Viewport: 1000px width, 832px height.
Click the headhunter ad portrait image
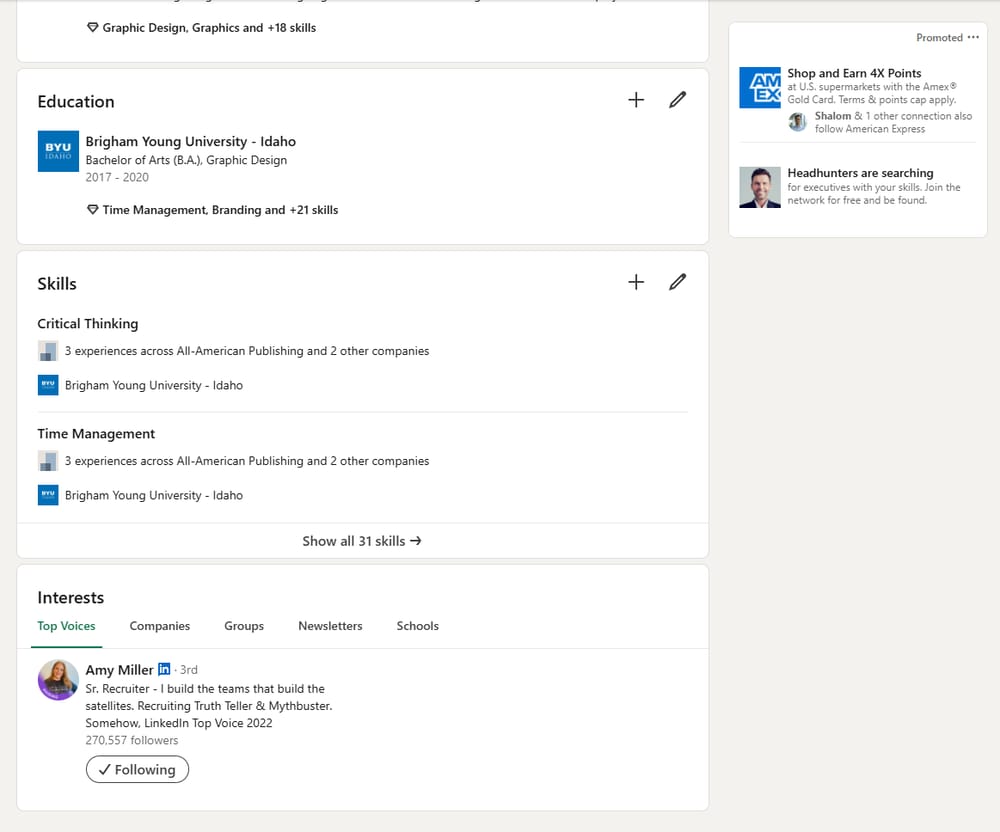tap(760, 187)
